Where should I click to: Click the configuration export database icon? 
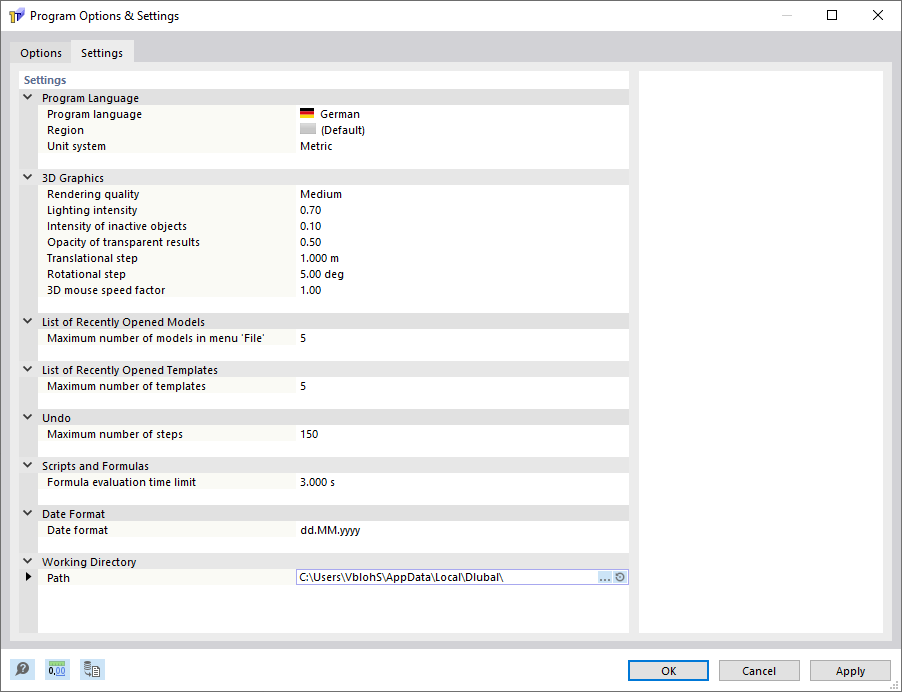click(x=92, y=669)
